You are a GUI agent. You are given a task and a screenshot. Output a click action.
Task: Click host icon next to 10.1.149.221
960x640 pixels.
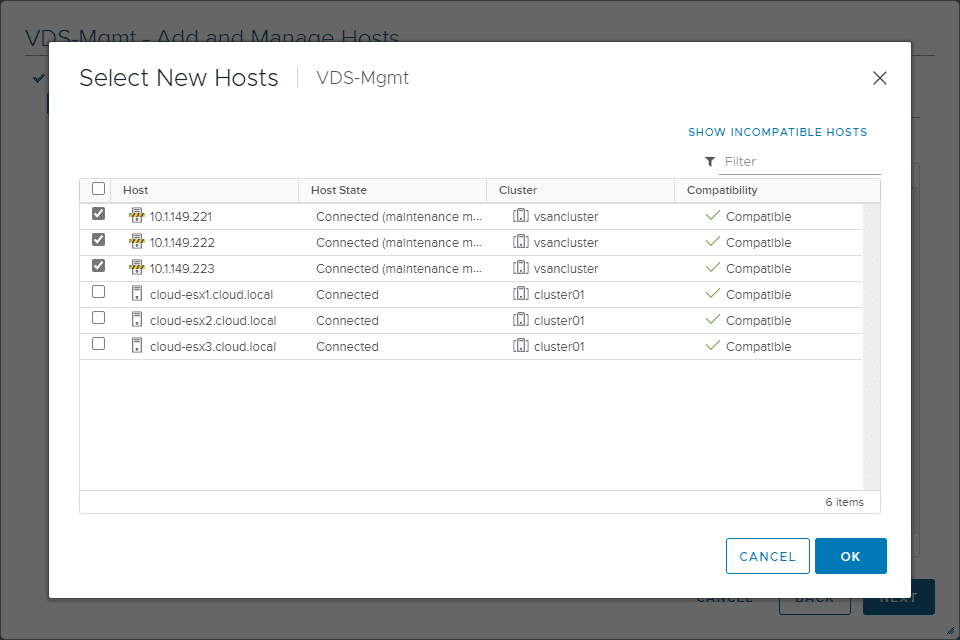[136, 216]
